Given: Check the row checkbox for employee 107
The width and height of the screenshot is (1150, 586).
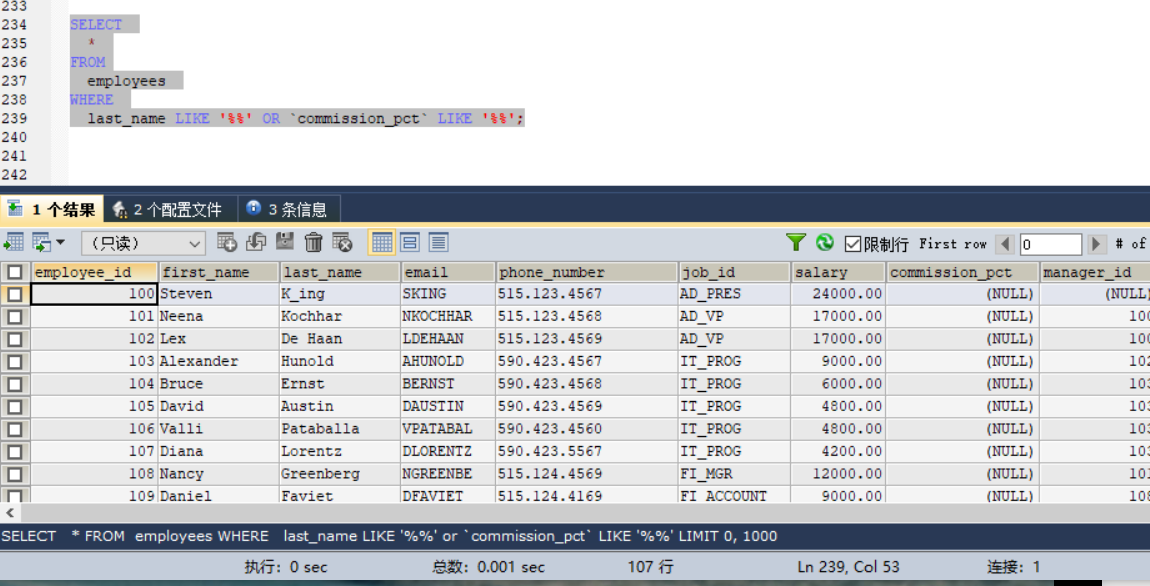Looking at the screenshot, I should point(15,452).
